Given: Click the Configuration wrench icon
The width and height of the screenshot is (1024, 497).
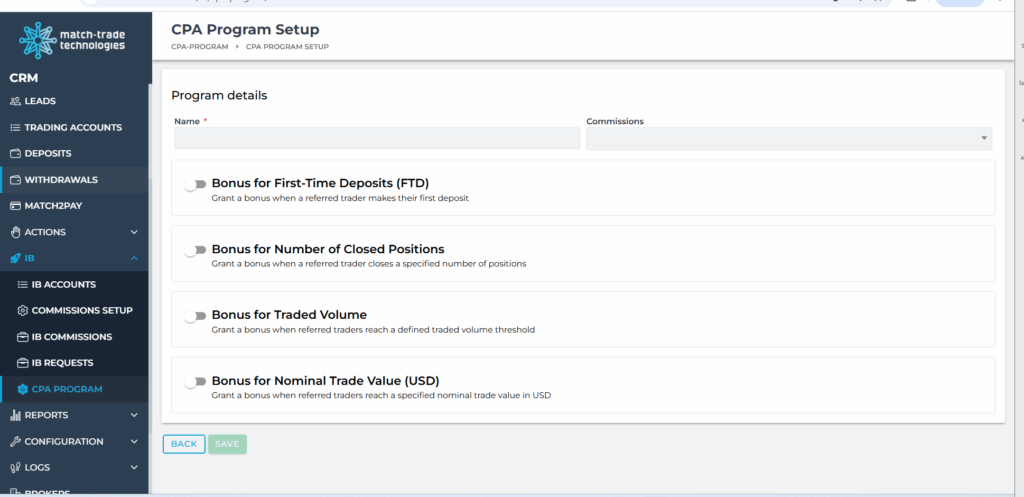Looking at the screenshot, I should coord(15,441).
